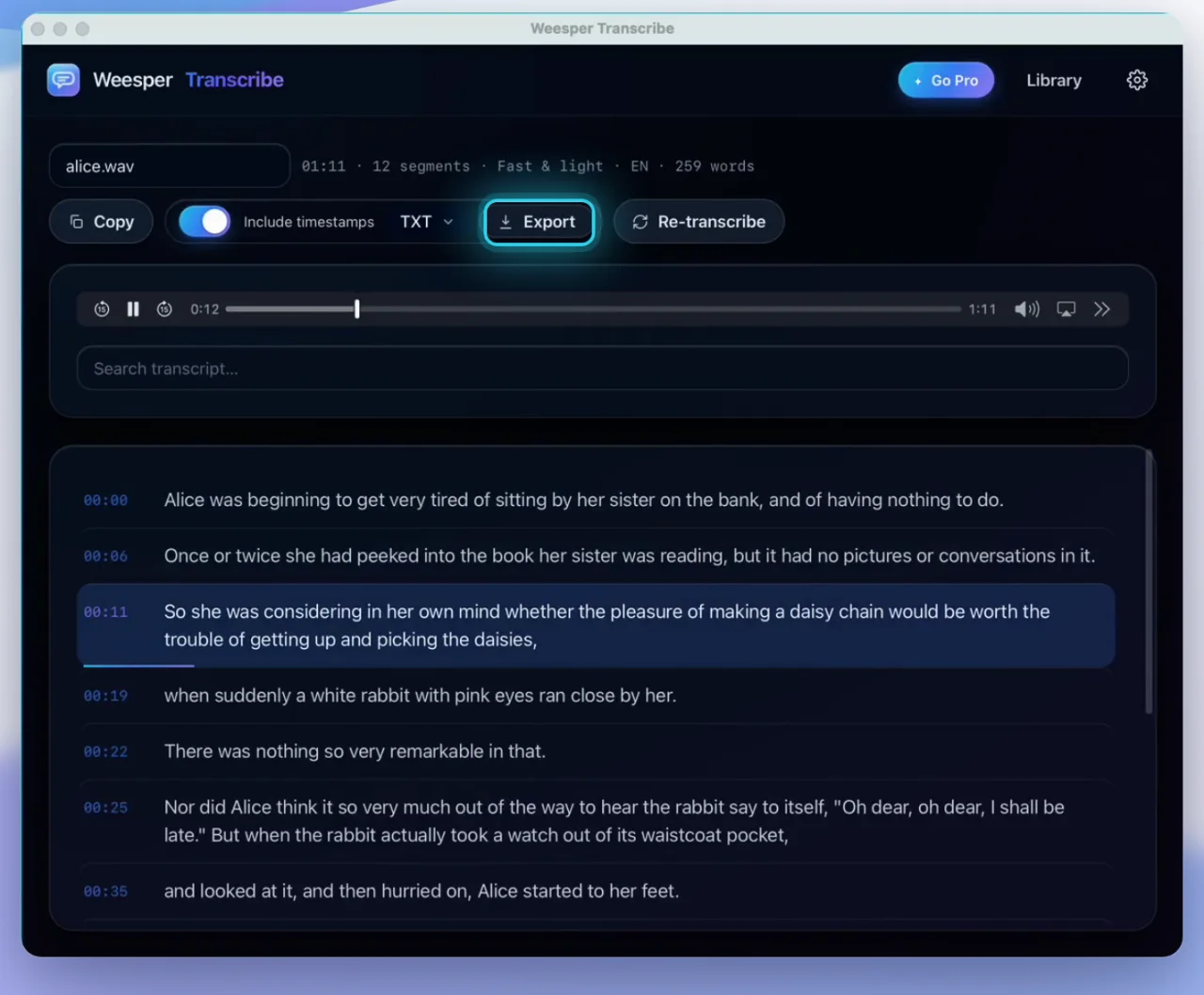Jump to timestamp 00:00

point(105,500)
